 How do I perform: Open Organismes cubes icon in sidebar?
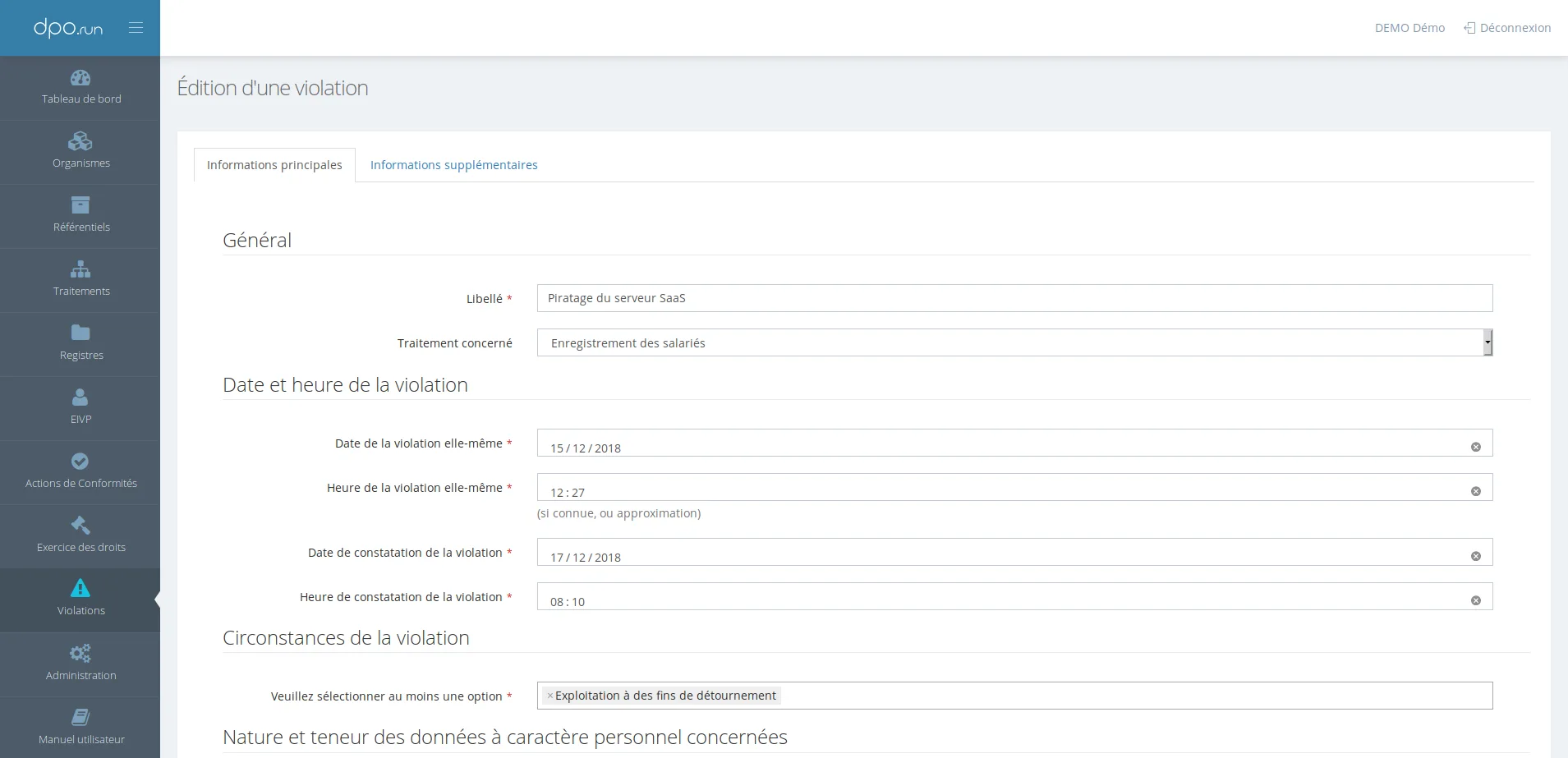pyautogui.click(x=80, y=141)
